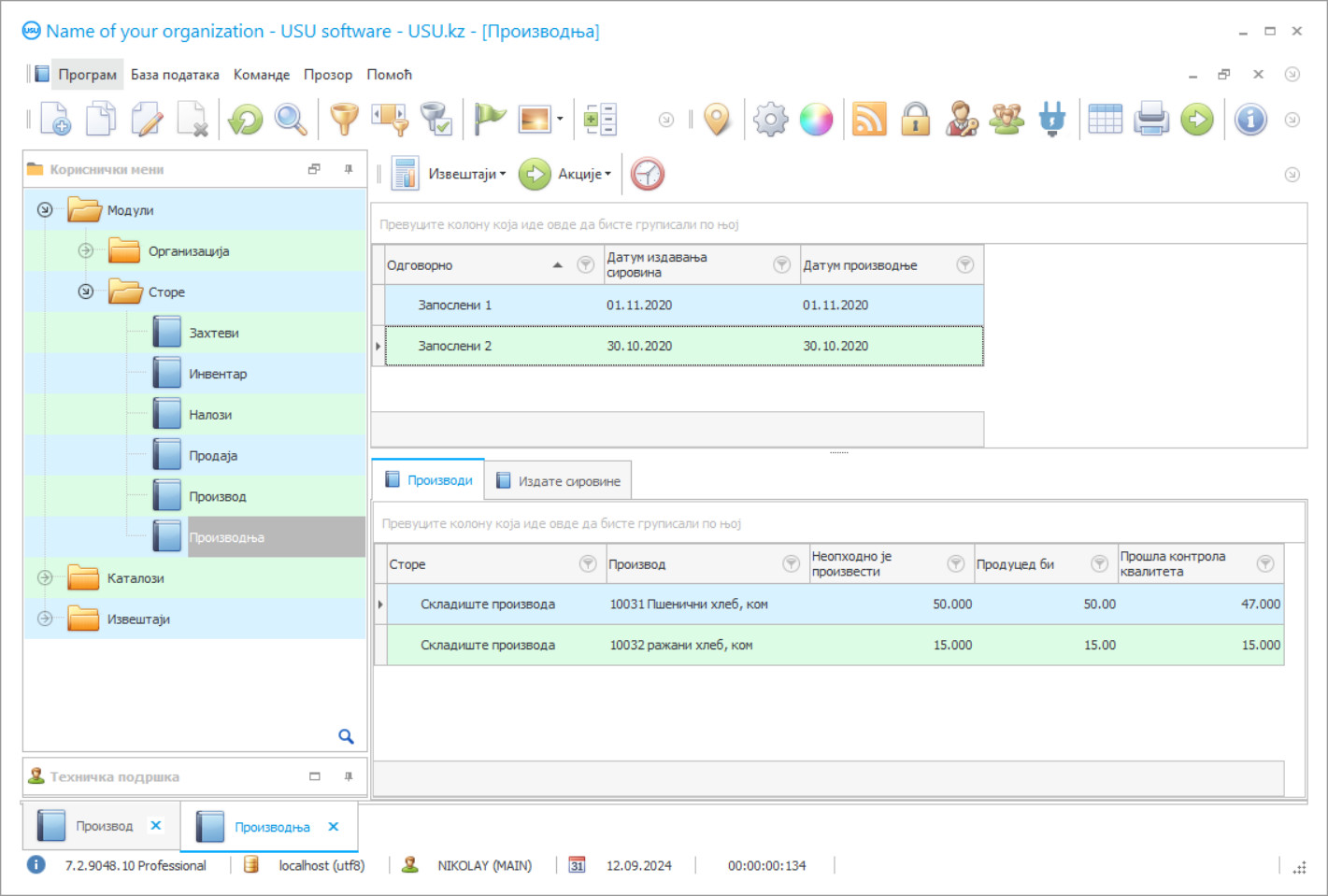Open the Програм menu
This screenshot has height=896, width=1328.
(x=87, y=74)
